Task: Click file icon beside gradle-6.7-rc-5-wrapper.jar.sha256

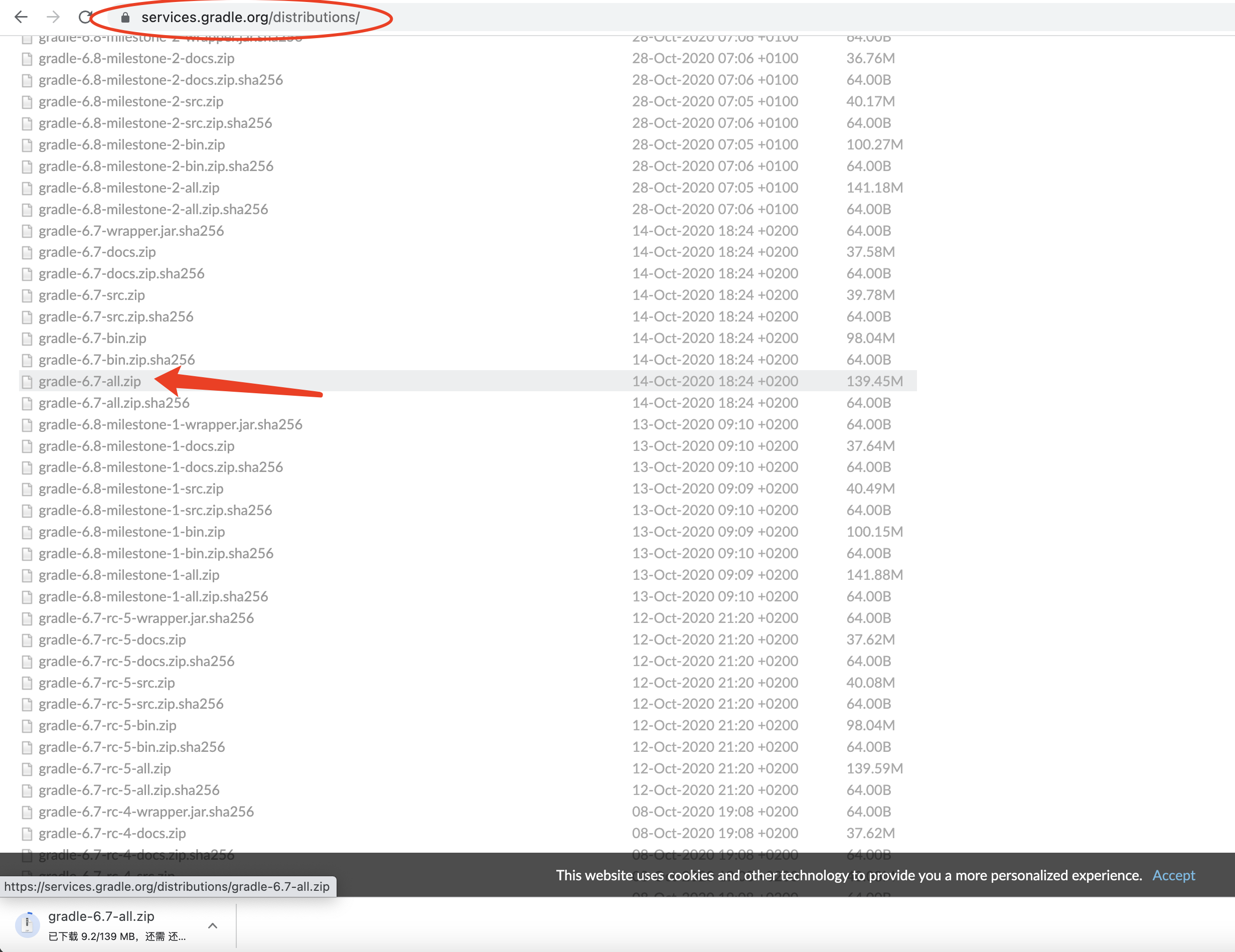Action: pos(27,618)
